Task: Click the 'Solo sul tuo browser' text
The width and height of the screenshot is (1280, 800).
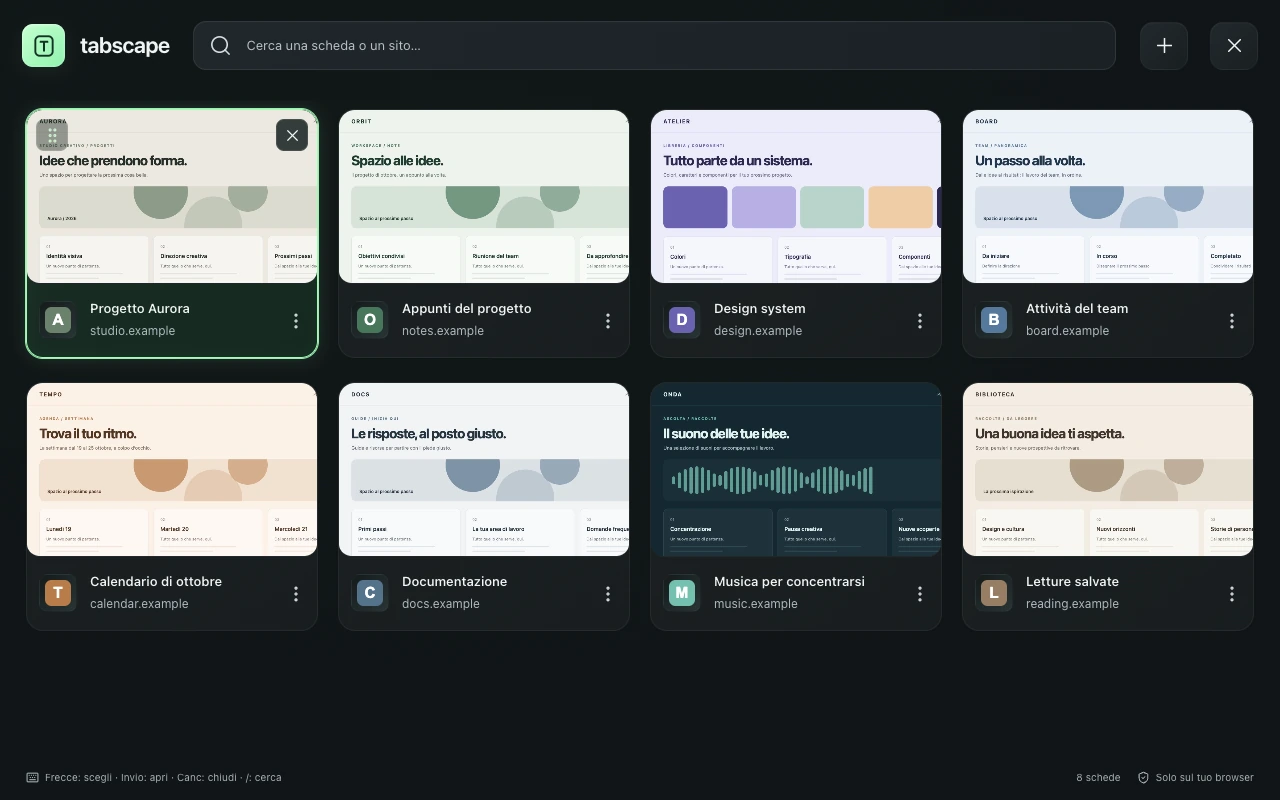Action: 1204,777
